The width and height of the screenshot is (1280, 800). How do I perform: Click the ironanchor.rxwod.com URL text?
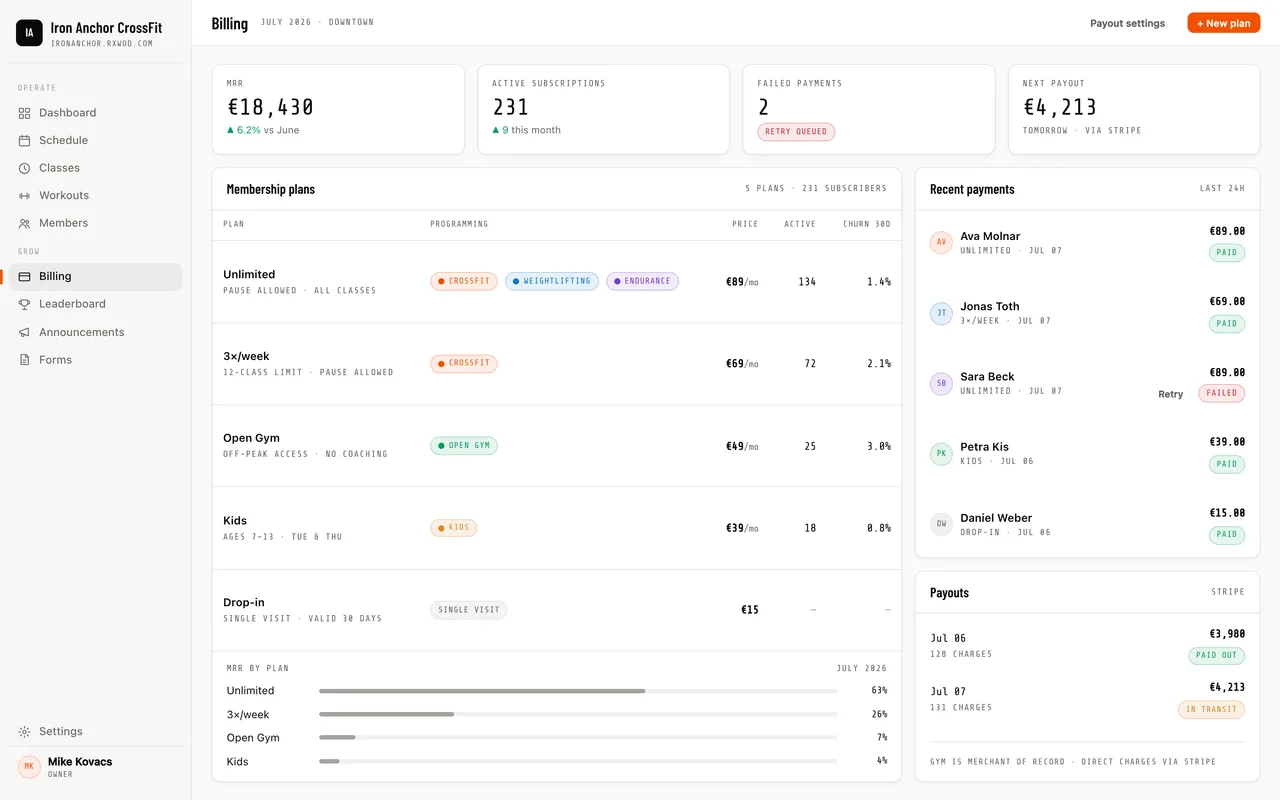pos(102,44)
